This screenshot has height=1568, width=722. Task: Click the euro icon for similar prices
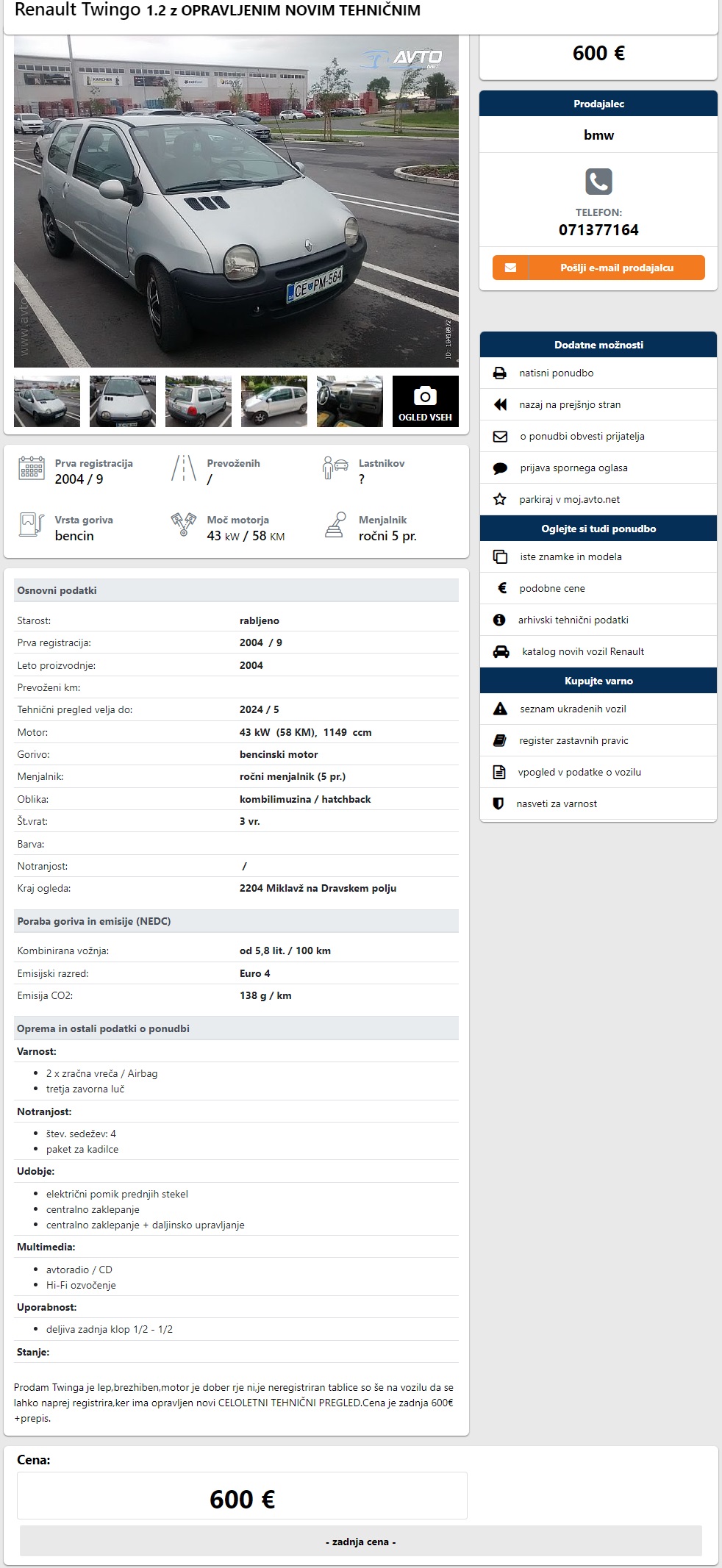tap(502, 588)
